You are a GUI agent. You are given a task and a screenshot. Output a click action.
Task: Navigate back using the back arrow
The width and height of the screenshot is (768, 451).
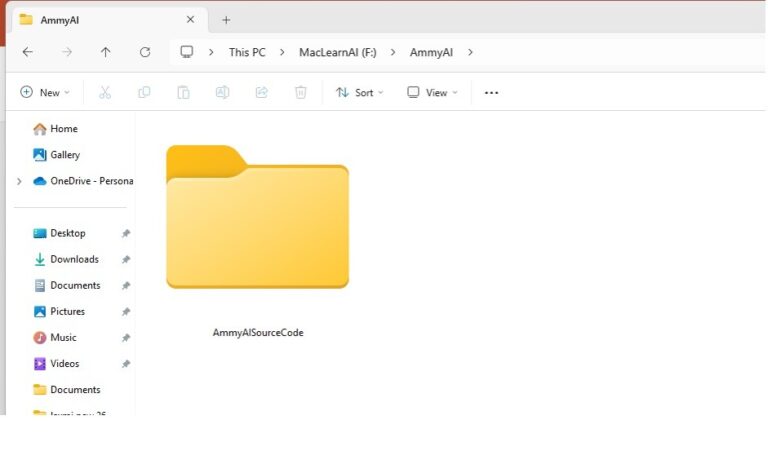click(27, 52)
